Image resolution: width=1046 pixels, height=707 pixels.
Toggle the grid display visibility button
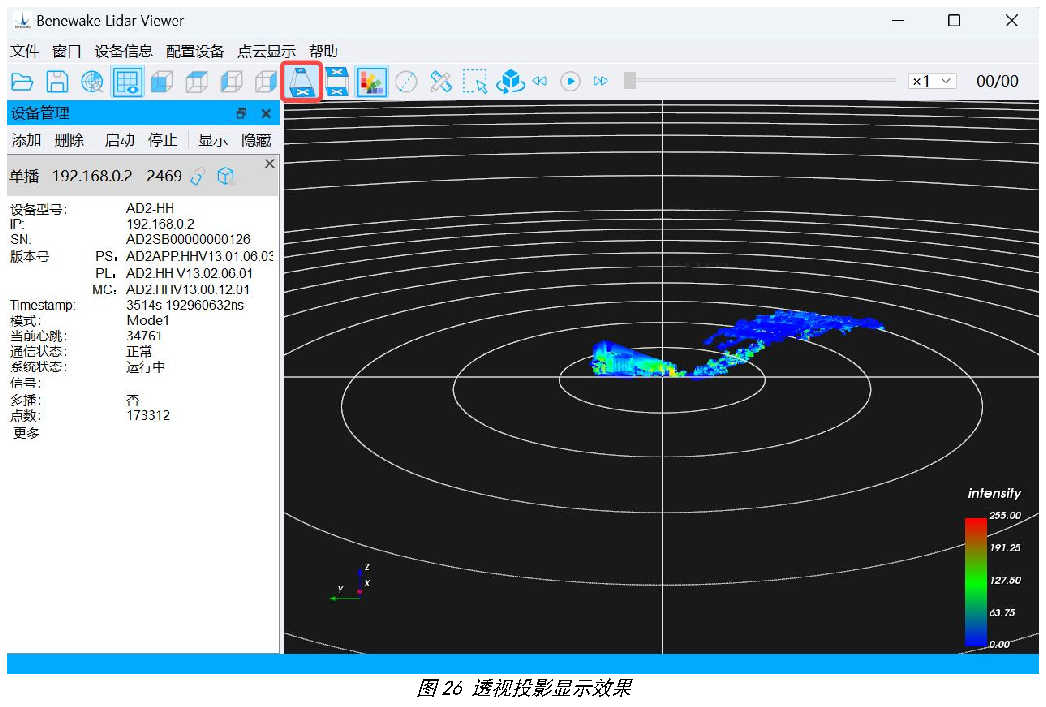tap(127, 82)
